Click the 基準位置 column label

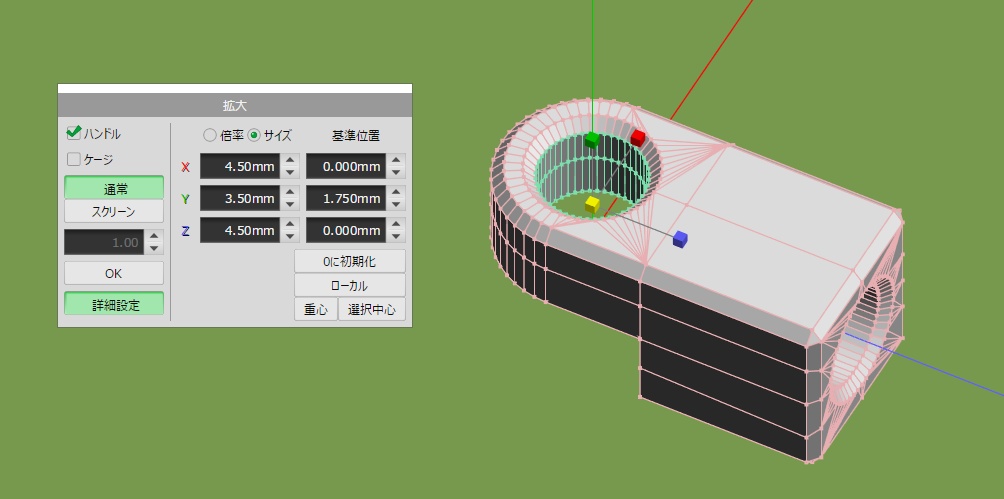pyautogui.click(x=356, y=135)
